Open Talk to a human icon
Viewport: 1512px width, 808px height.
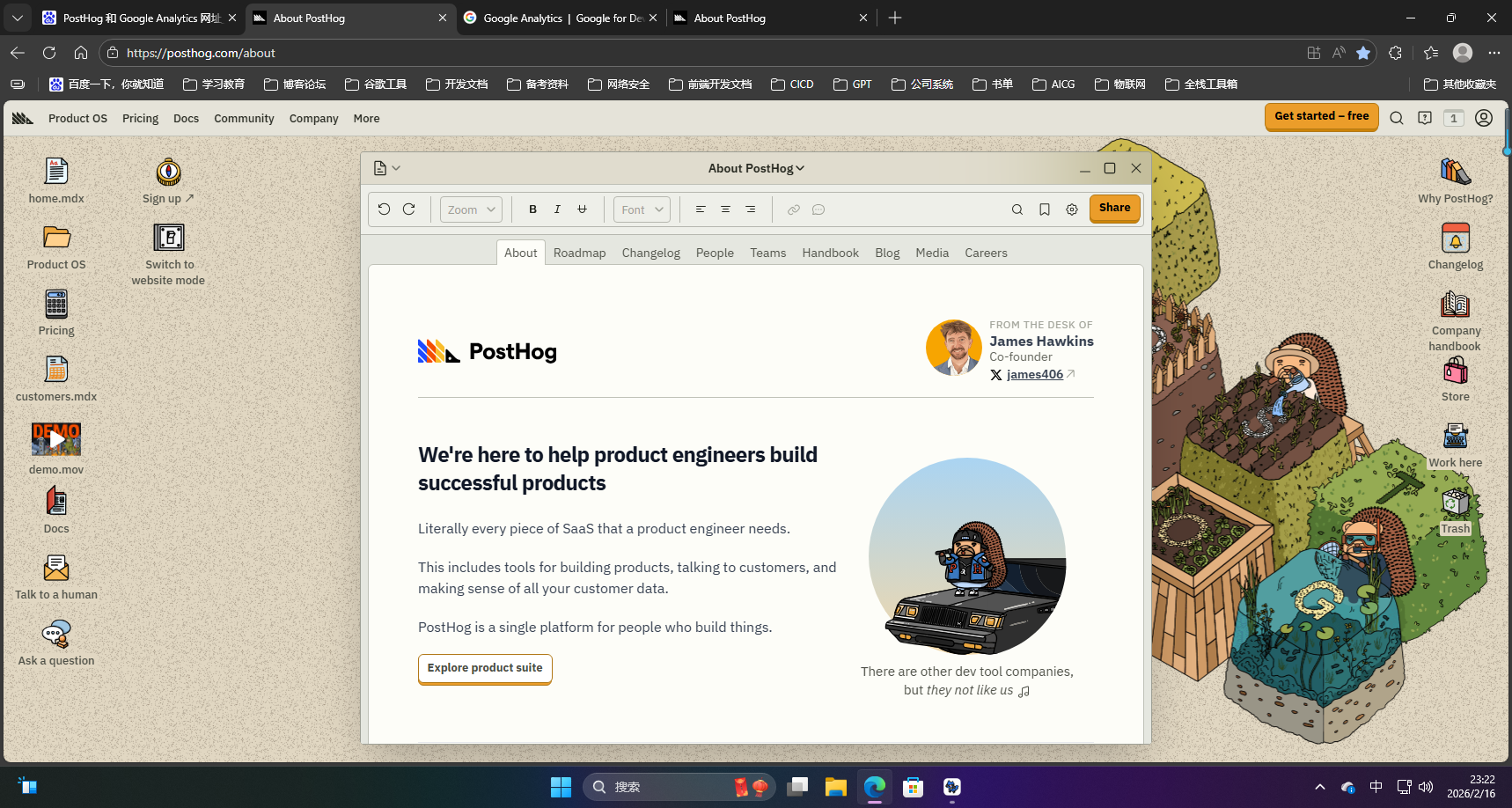[x=56, y=577]
